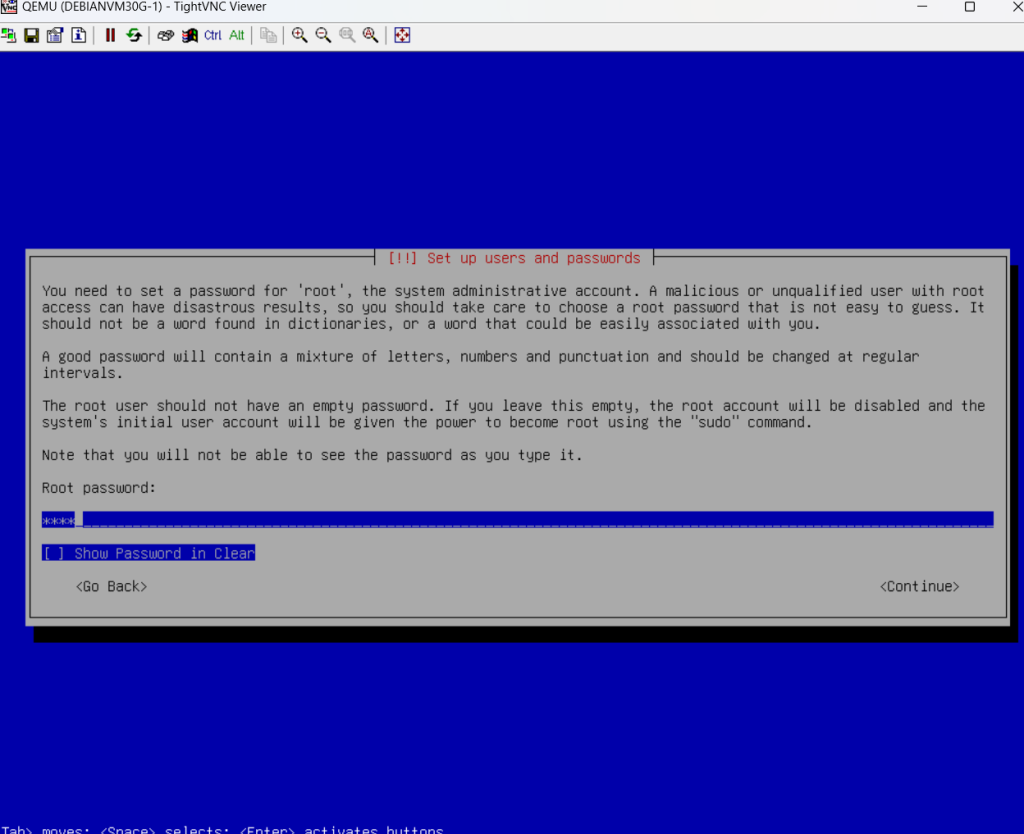Screen dimensions: 1024x834
Task: Send Ctrl+Esc with the Windows flag icon
Action: [189, 35]
